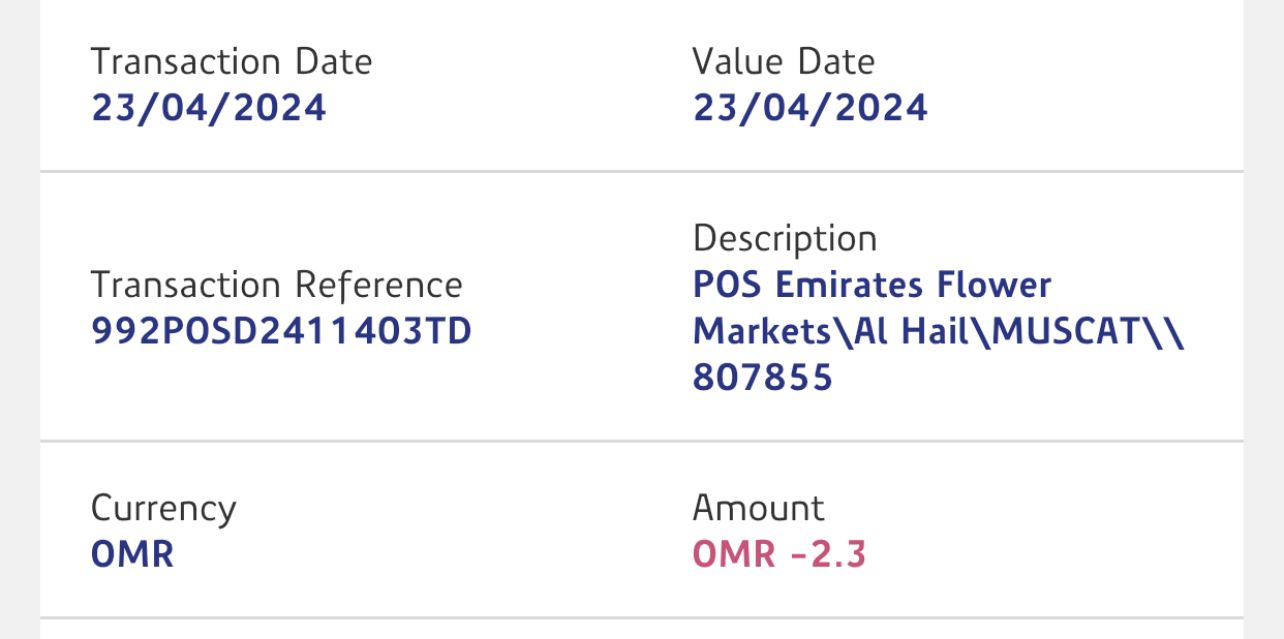
Task: Click the Value Date label
Action: coord(783,62)
